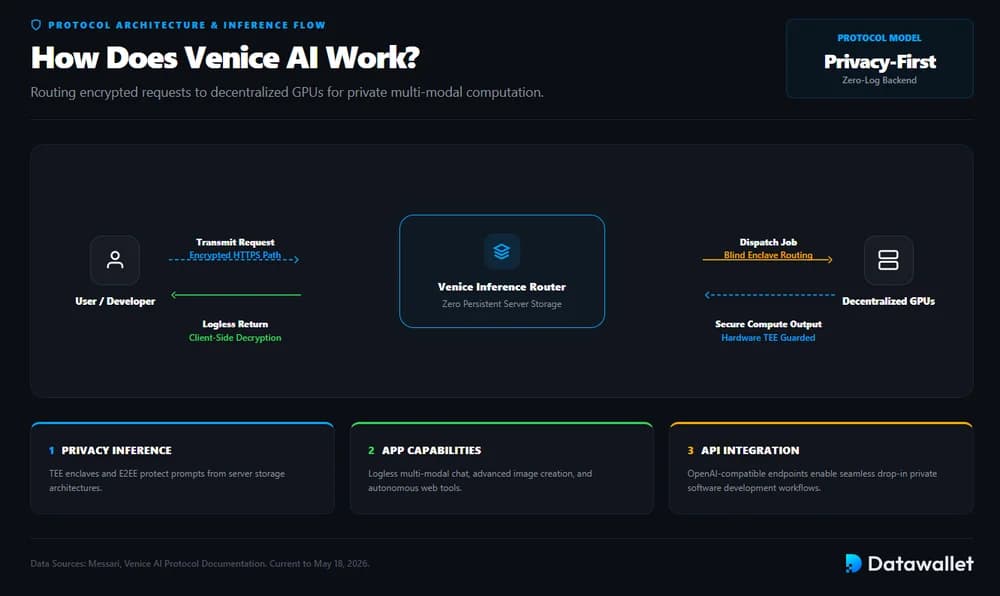Click the 'Logless Return' label
Viewport: 1000px width, 596px height.
pos(235,324)
